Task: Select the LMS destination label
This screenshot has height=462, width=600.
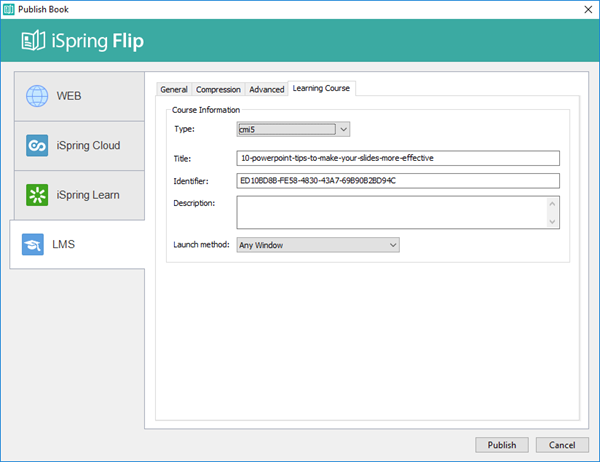Action: click(64, 244)
